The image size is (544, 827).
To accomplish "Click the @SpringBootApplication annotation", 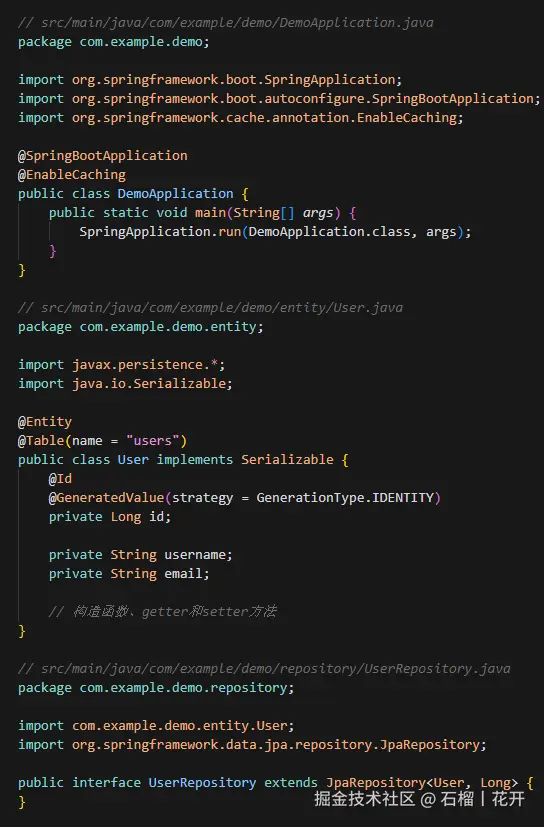I will point(103,156).
